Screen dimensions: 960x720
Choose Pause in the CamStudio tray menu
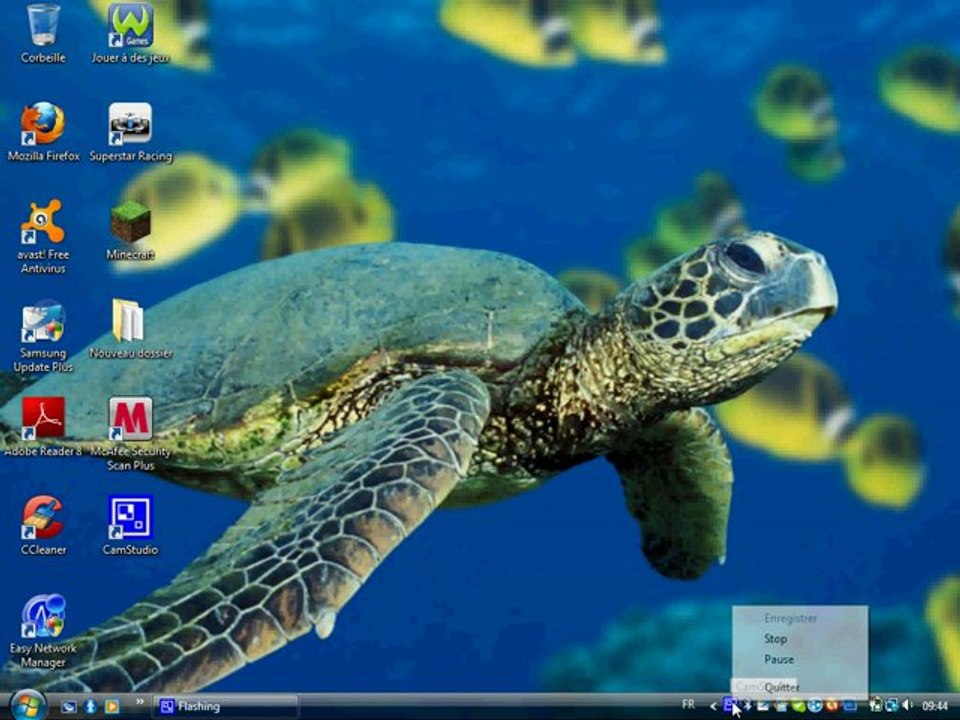(x=800, y=659)
